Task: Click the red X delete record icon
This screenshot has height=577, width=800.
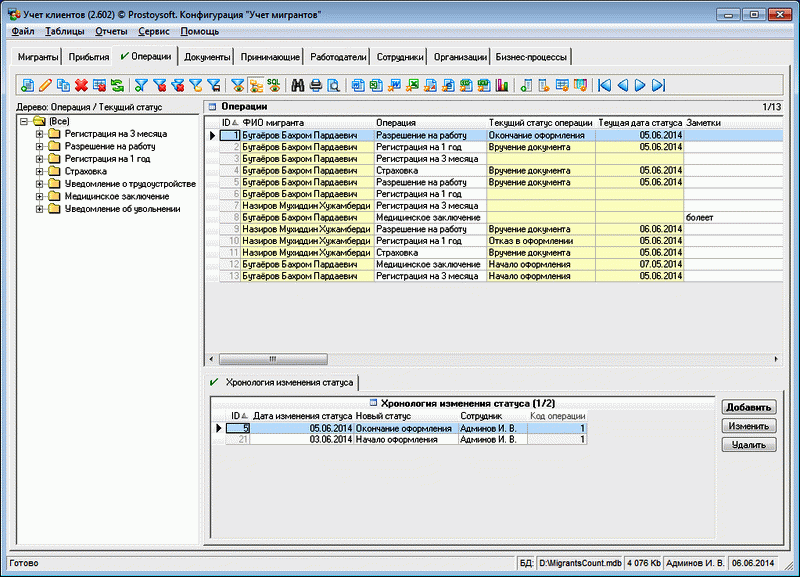Action: pos(81,85)
